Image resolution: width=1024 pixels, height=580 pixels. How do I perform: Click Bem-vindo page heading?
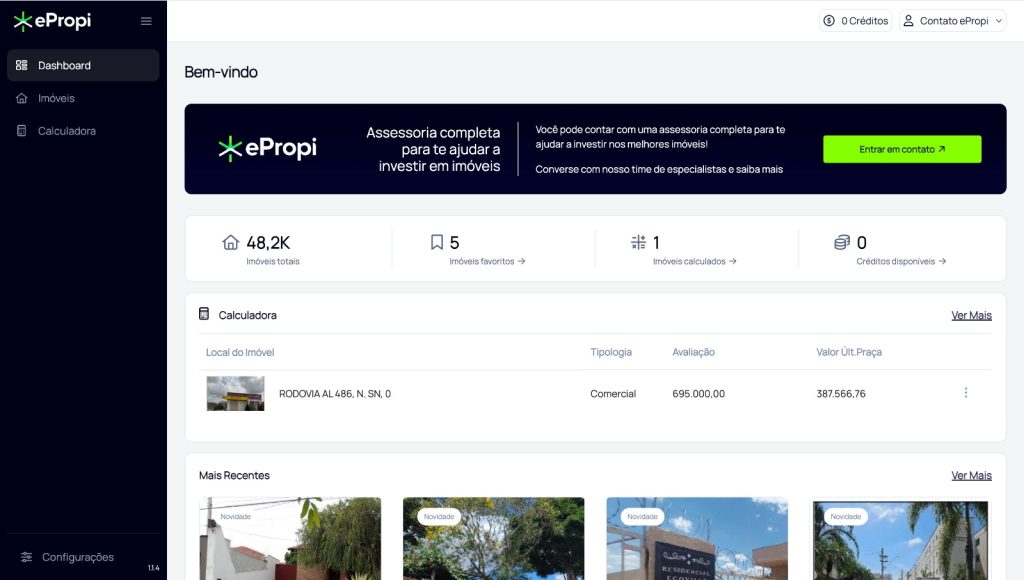pos(221,72)
